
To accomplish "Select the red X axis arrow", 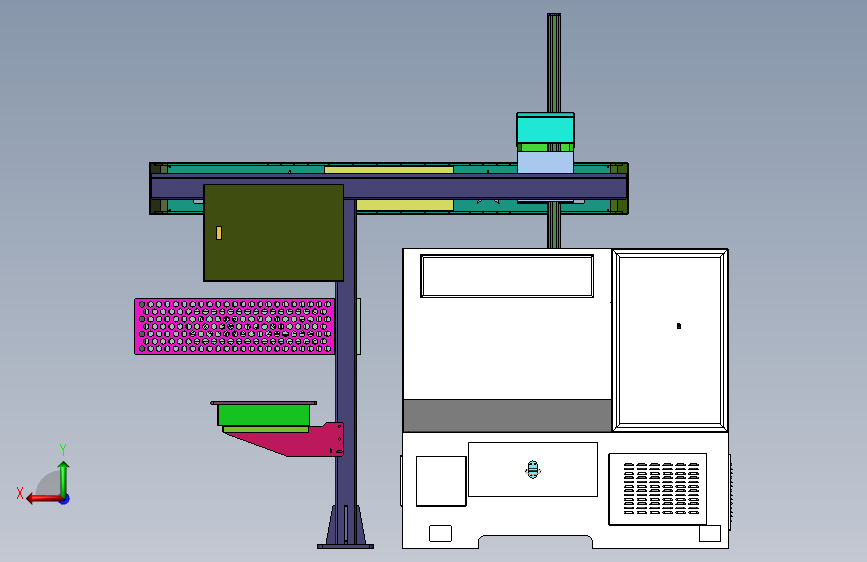I will [45, 499].
